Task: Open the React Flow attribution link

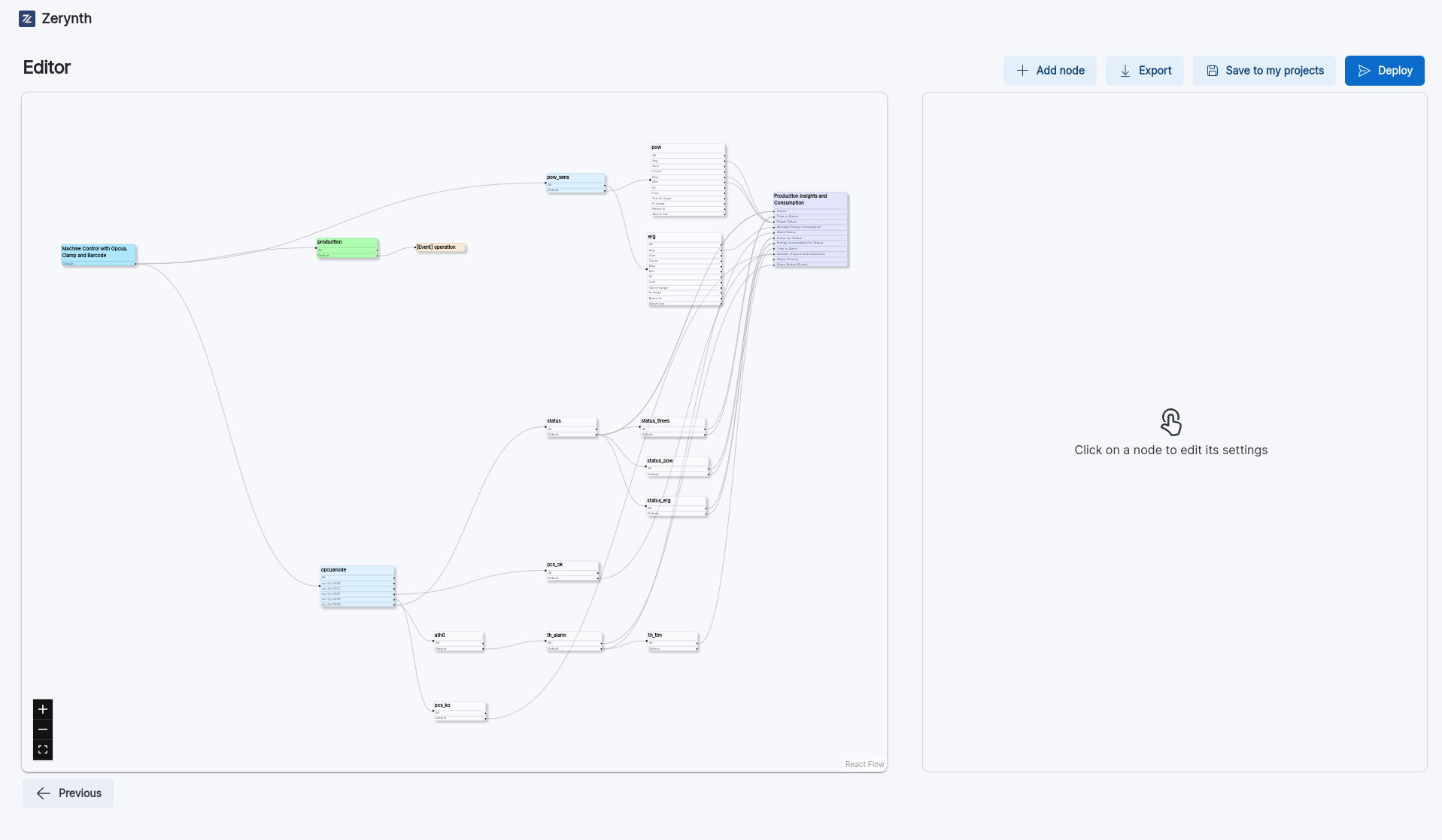Action: tap(864, 764)
